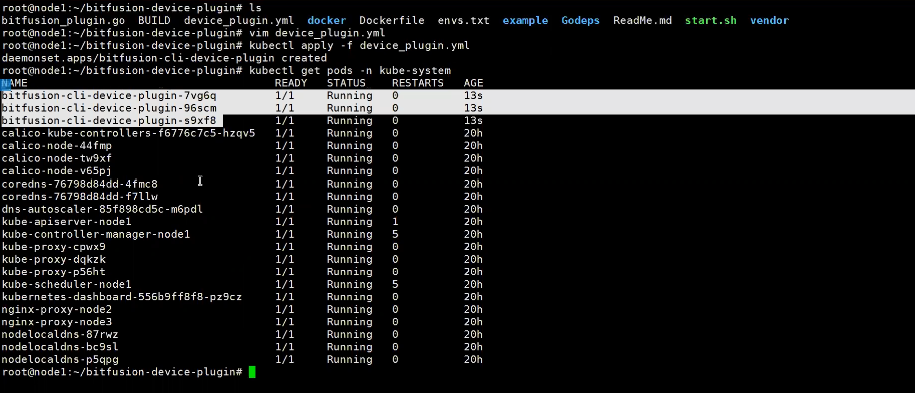The height and width of the screenshot is (393, 915).
Task: Click 13s age of plugin-7vg6q pod
Action: [x=473, y=96]
